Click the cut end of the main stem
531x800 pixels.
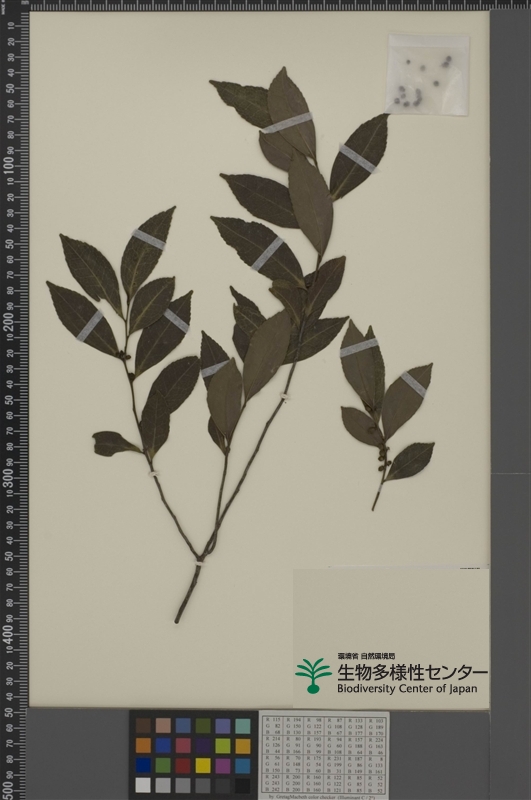pos(177,620)
